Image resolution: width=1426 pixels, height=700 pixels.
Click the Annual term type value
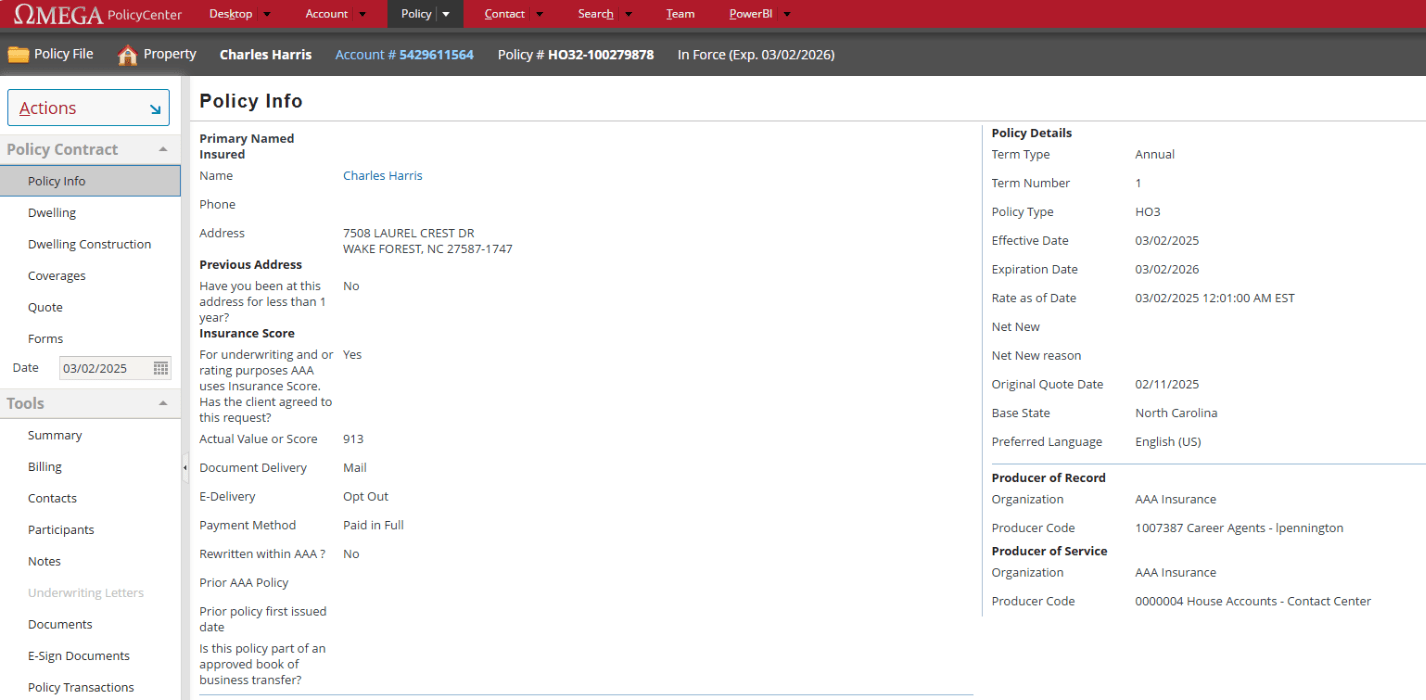(x=1155, y=154)
